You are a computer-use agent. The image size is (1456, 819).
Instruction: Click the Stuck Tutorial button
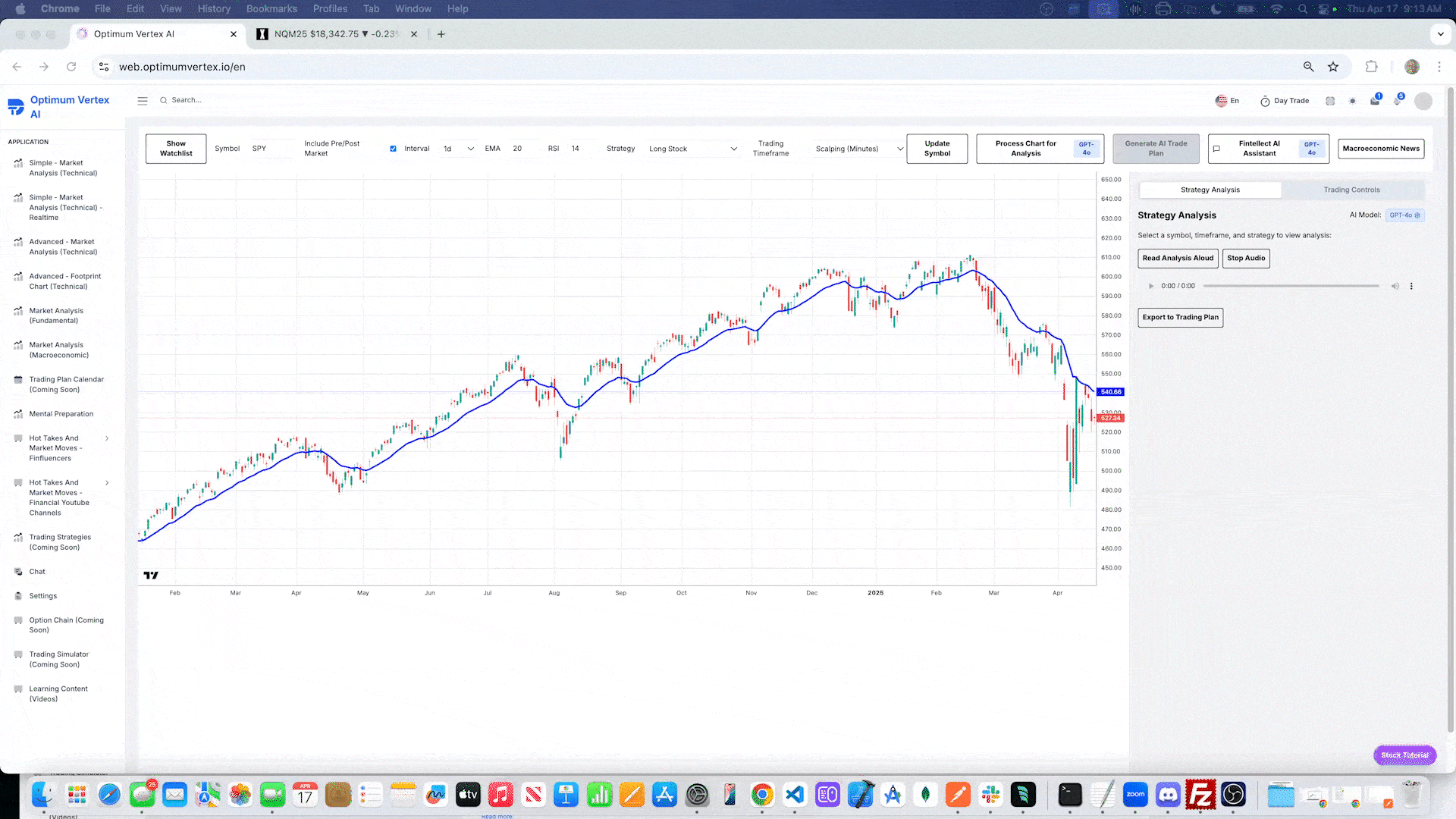click(x=1404, y=755)
